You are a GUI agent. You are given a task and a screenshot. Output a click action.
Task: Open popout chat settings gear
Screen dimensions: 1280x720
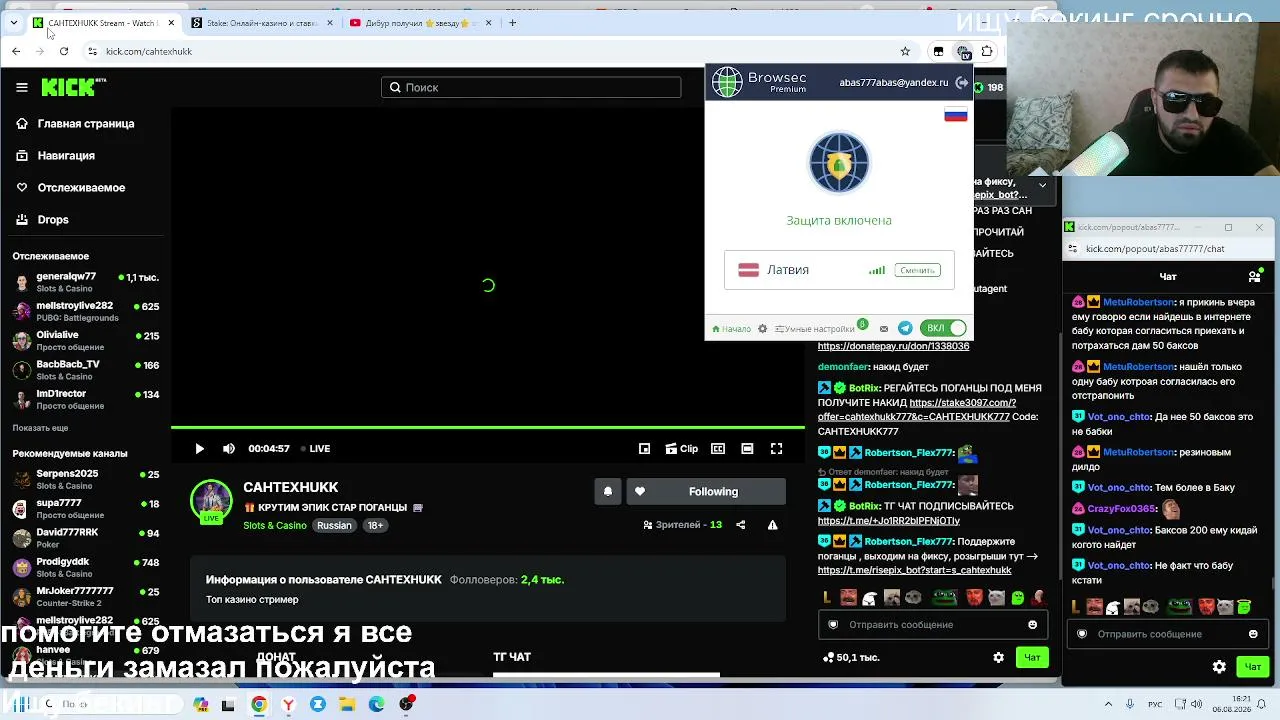[x=1219, y=667]
